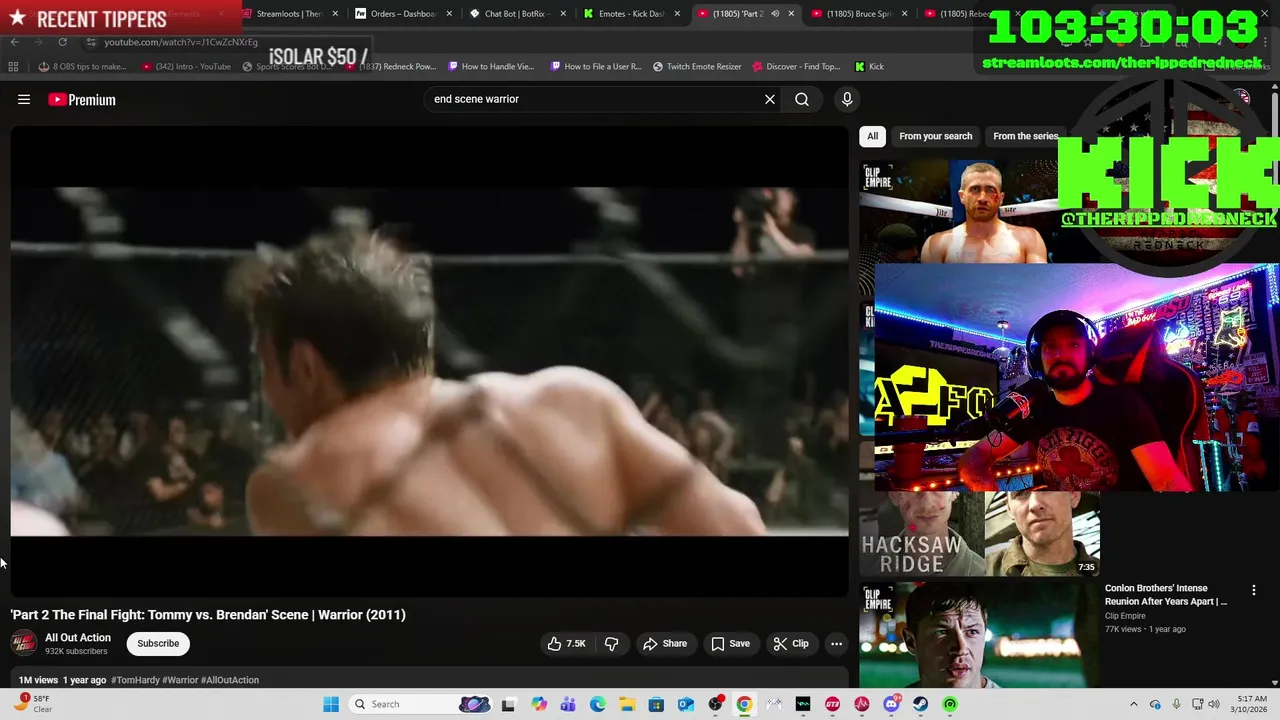The height and width of the screenshot is (720, 1280).
Task: Mute the playing 'Part 2' tab speaker icon
Action: [775, 14]
